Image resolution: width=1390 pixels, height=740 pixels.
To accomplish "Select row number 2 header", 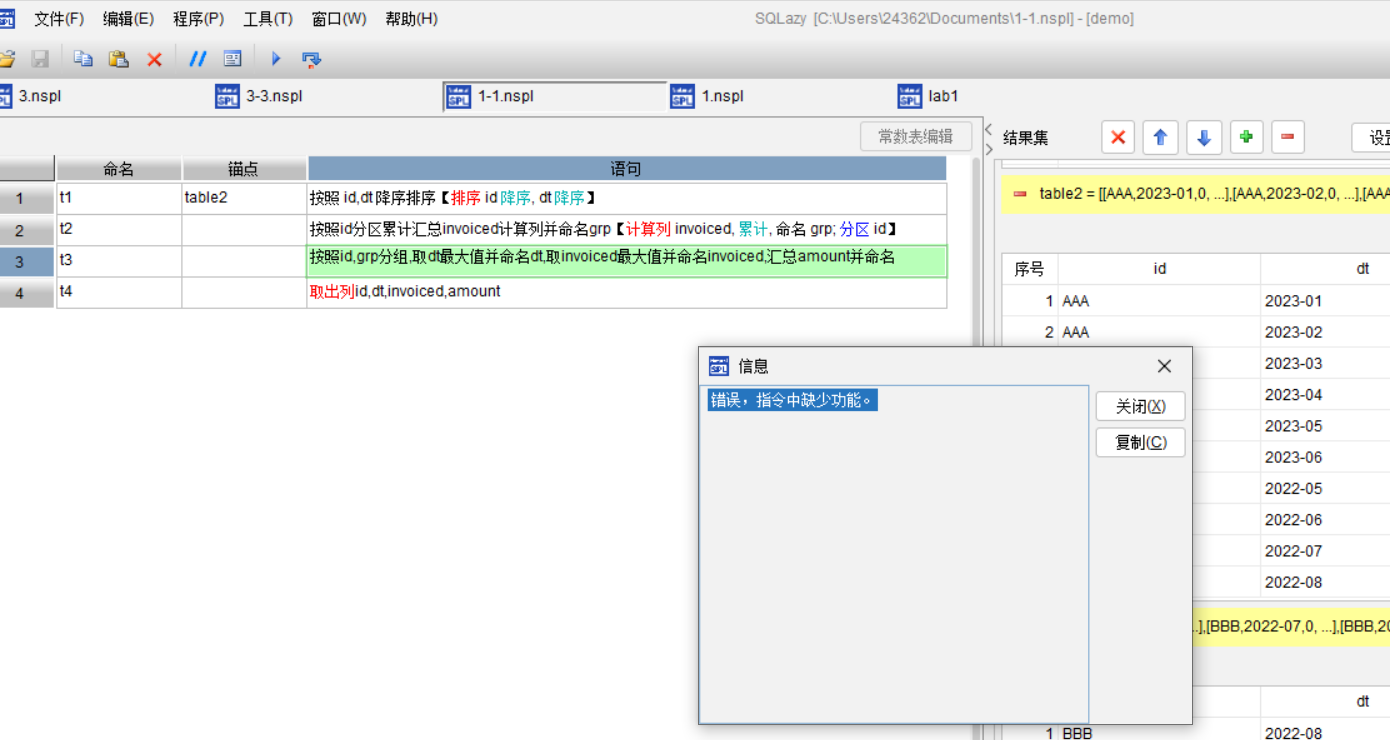I will pos(26,231).
